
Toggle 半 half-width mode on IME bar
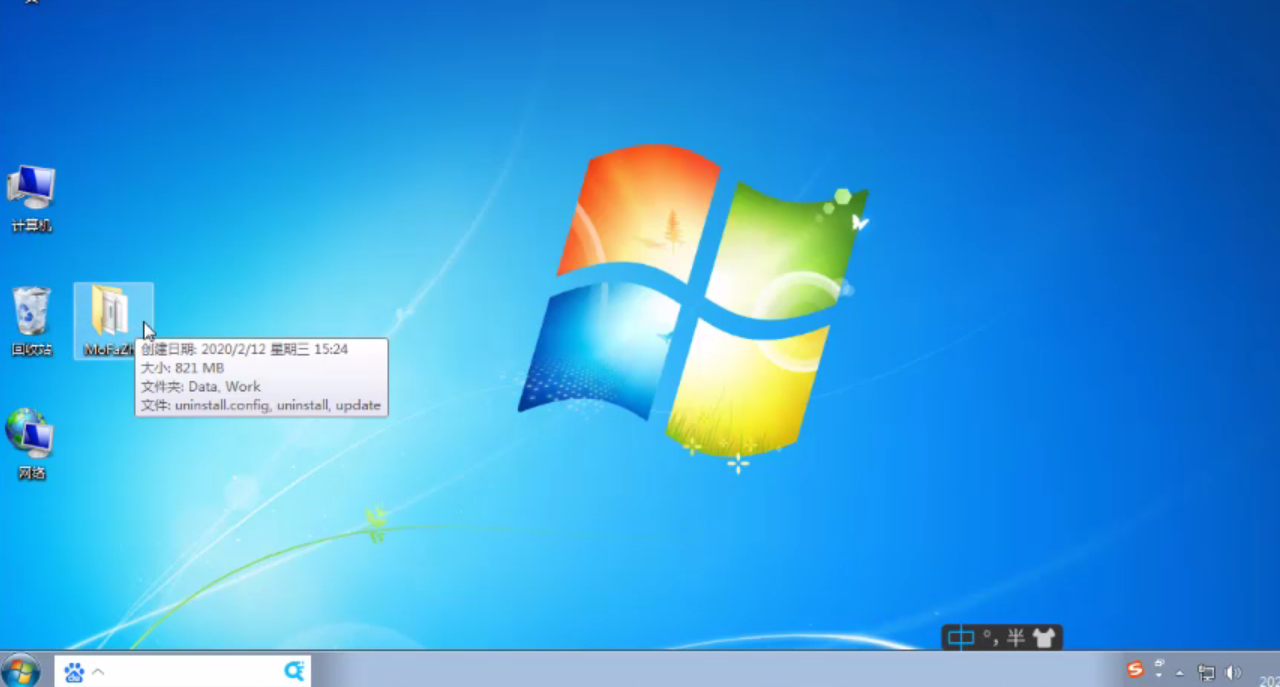coord(1016,638)
